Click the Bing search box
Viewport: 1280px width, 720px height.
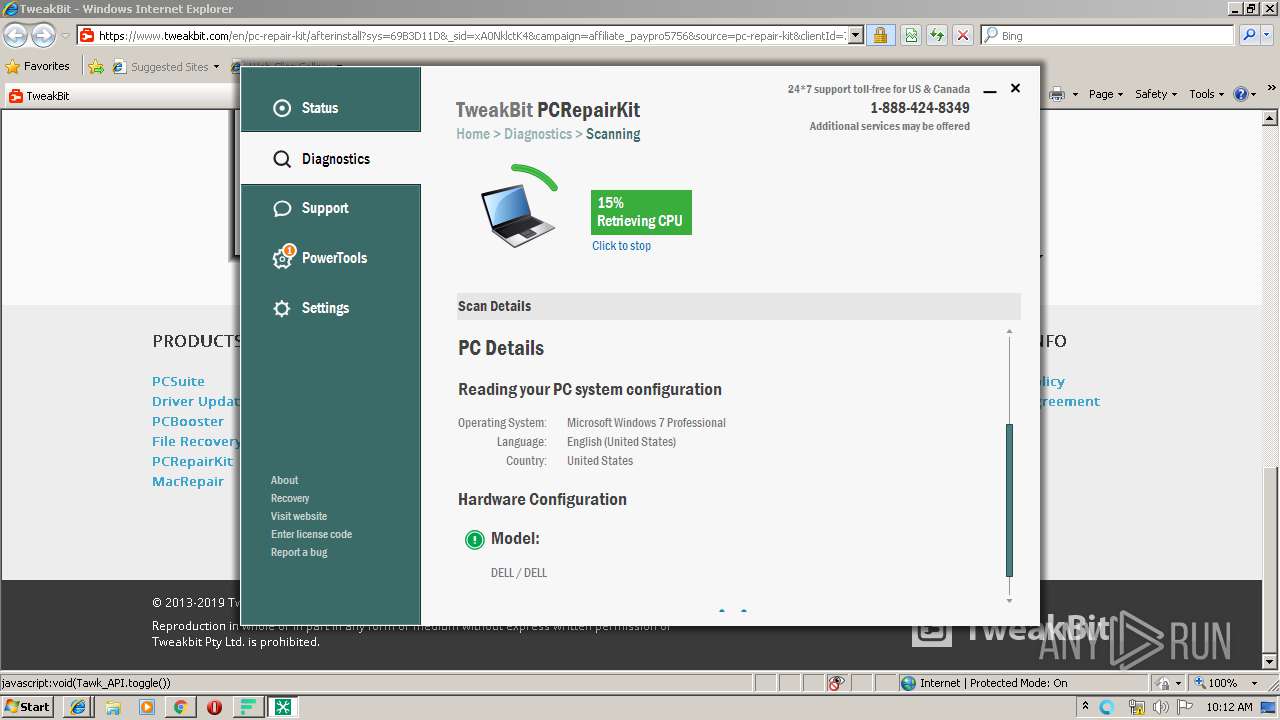tap(1107, 36)
